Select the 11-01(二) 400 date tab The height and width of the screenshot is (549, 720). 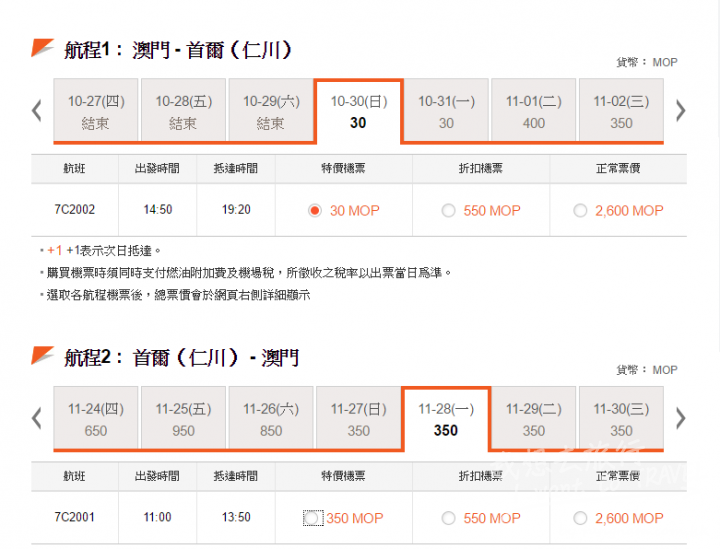point(534,111)
